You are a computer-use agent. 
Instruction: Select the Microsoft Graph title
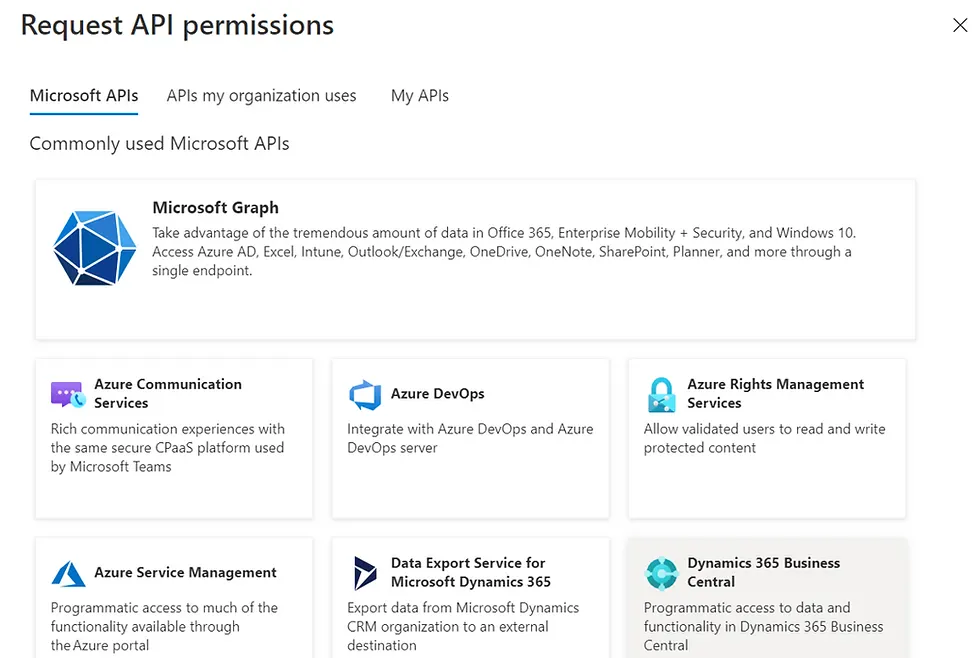point(216,207)
